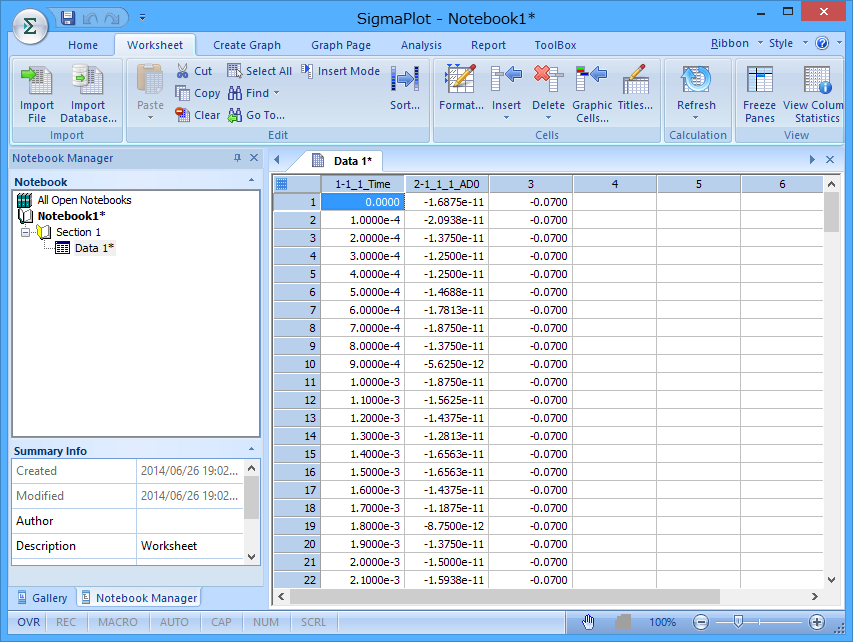Open column Titles editor
The height and width of the screenshot is (642, 853).
click(x=635, y=87)
